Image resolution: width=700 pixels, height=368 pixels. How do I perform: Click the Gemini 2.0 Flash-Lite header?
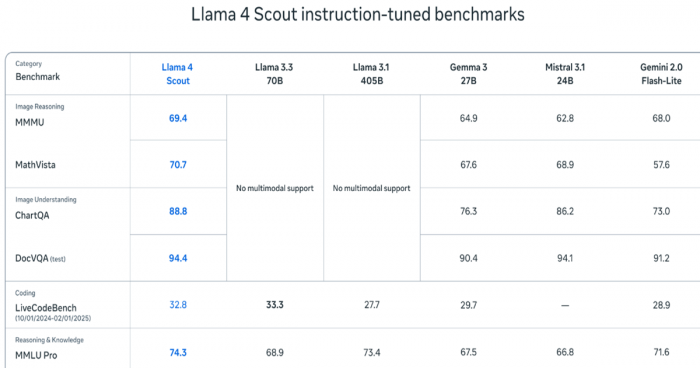pos(661,74)
